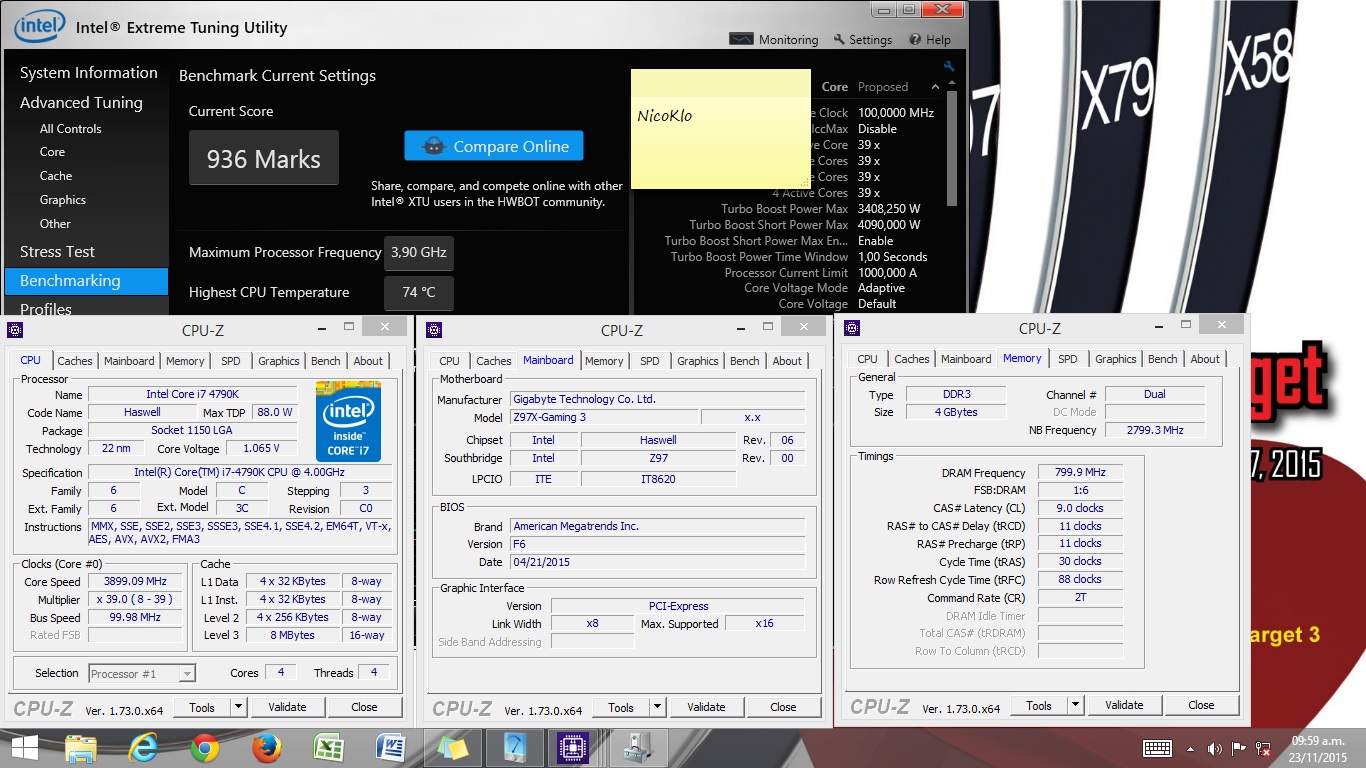Click the 74 °C temperature value
This screenshot has width=1366, height=768.
coord(419,293)
